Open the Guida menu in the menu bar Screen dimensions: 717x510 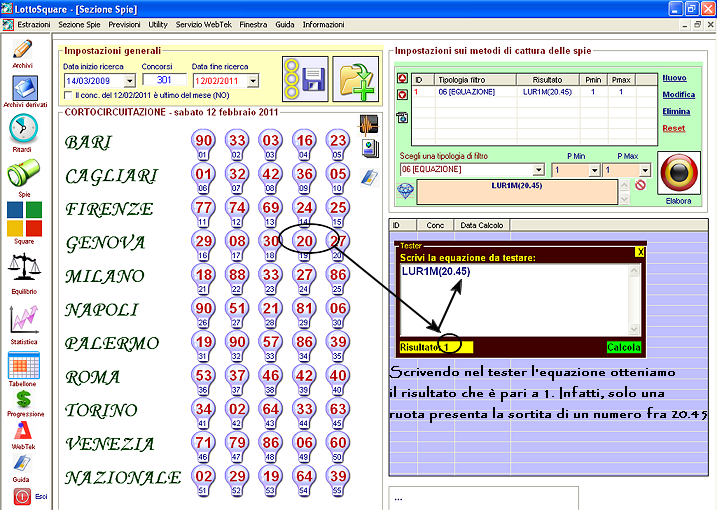point(284,25)
